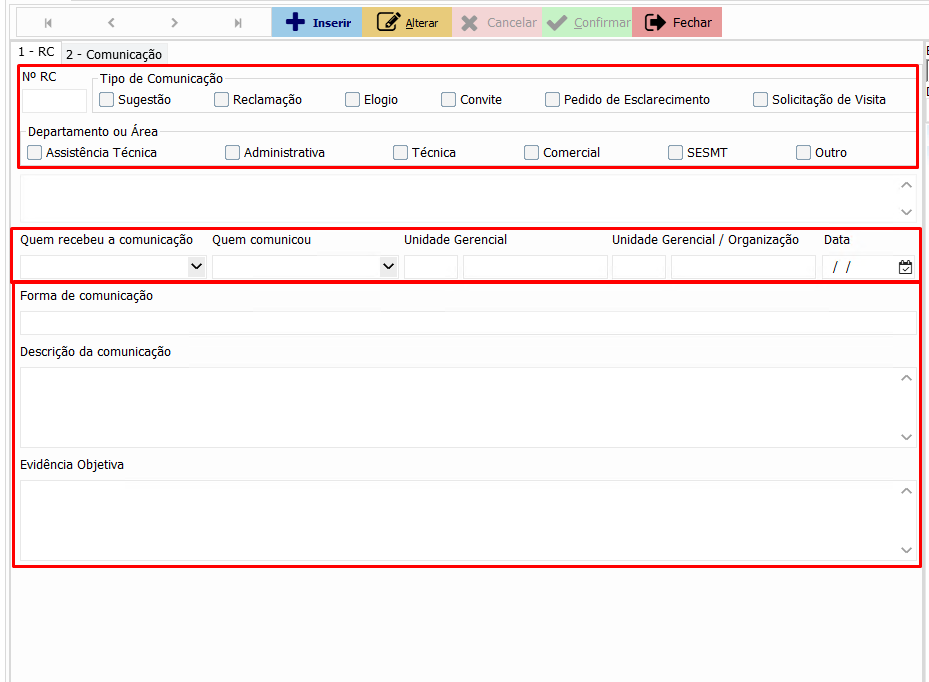Go to the first record
Screen dimensions: 929x682
[48, 22]
